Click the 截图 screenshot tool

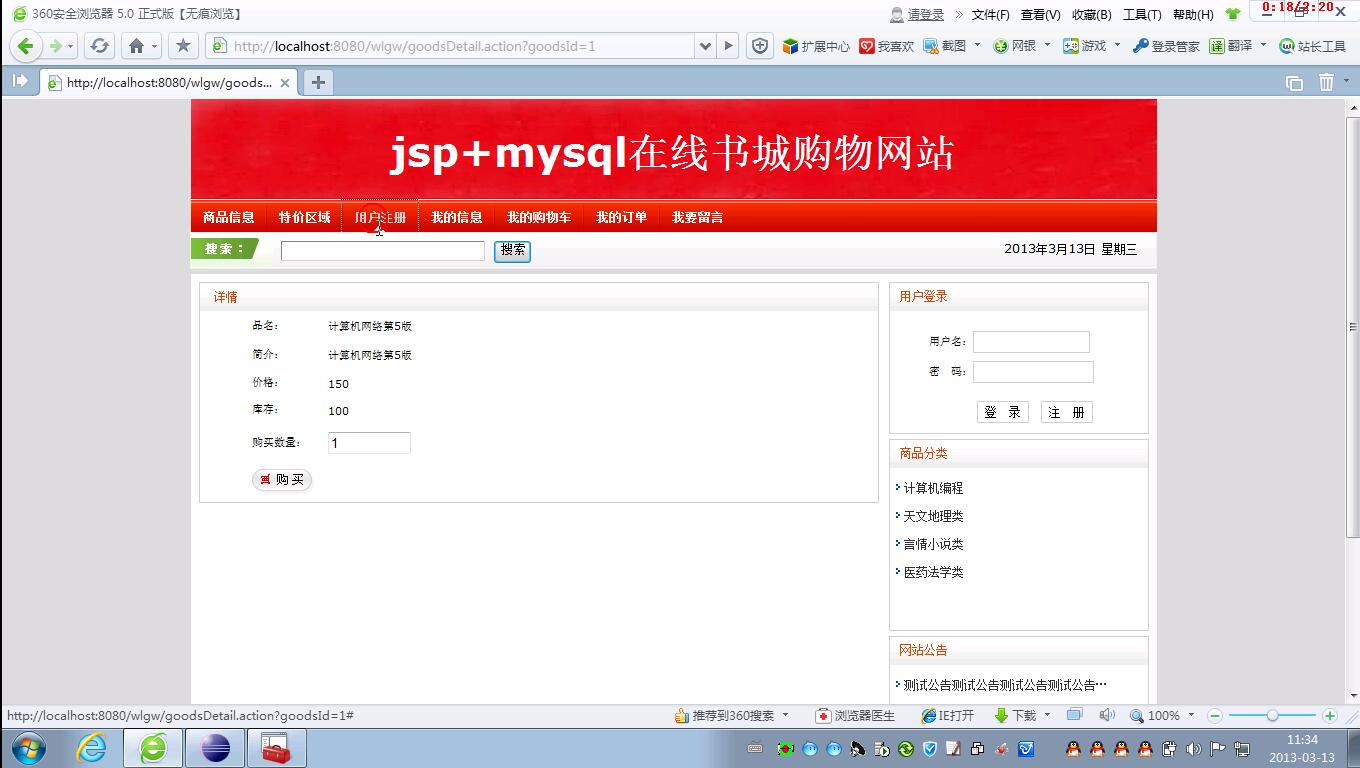[x=944, y=46]
